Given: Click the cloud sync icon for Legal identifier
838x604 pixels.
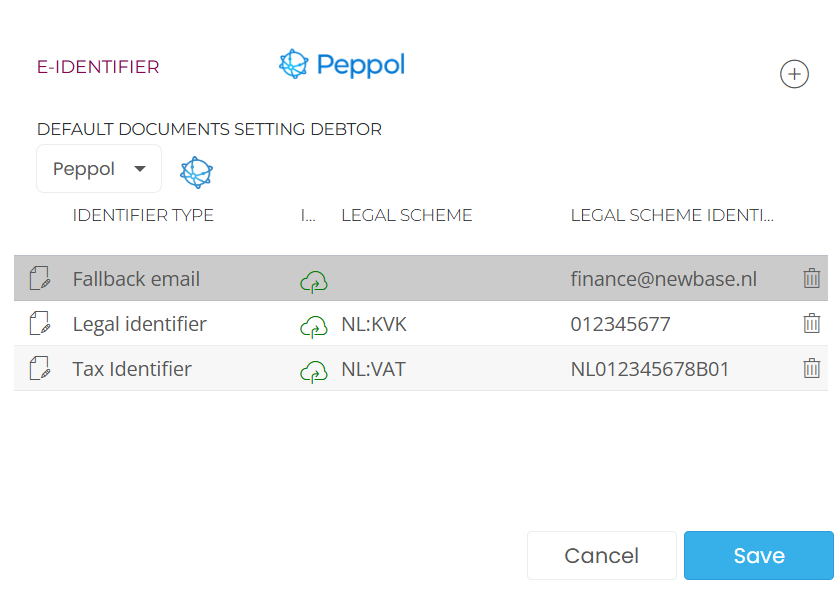Looking at the screenshot, I should (314, 326).
